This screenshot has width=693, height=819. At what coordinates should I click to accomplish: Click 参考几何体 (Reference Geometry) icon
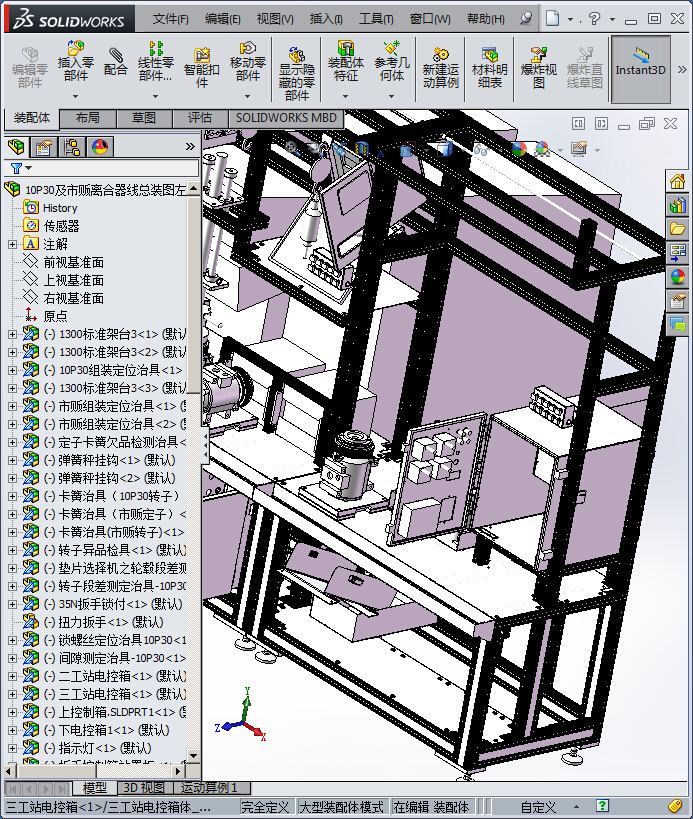pos(392,61)
